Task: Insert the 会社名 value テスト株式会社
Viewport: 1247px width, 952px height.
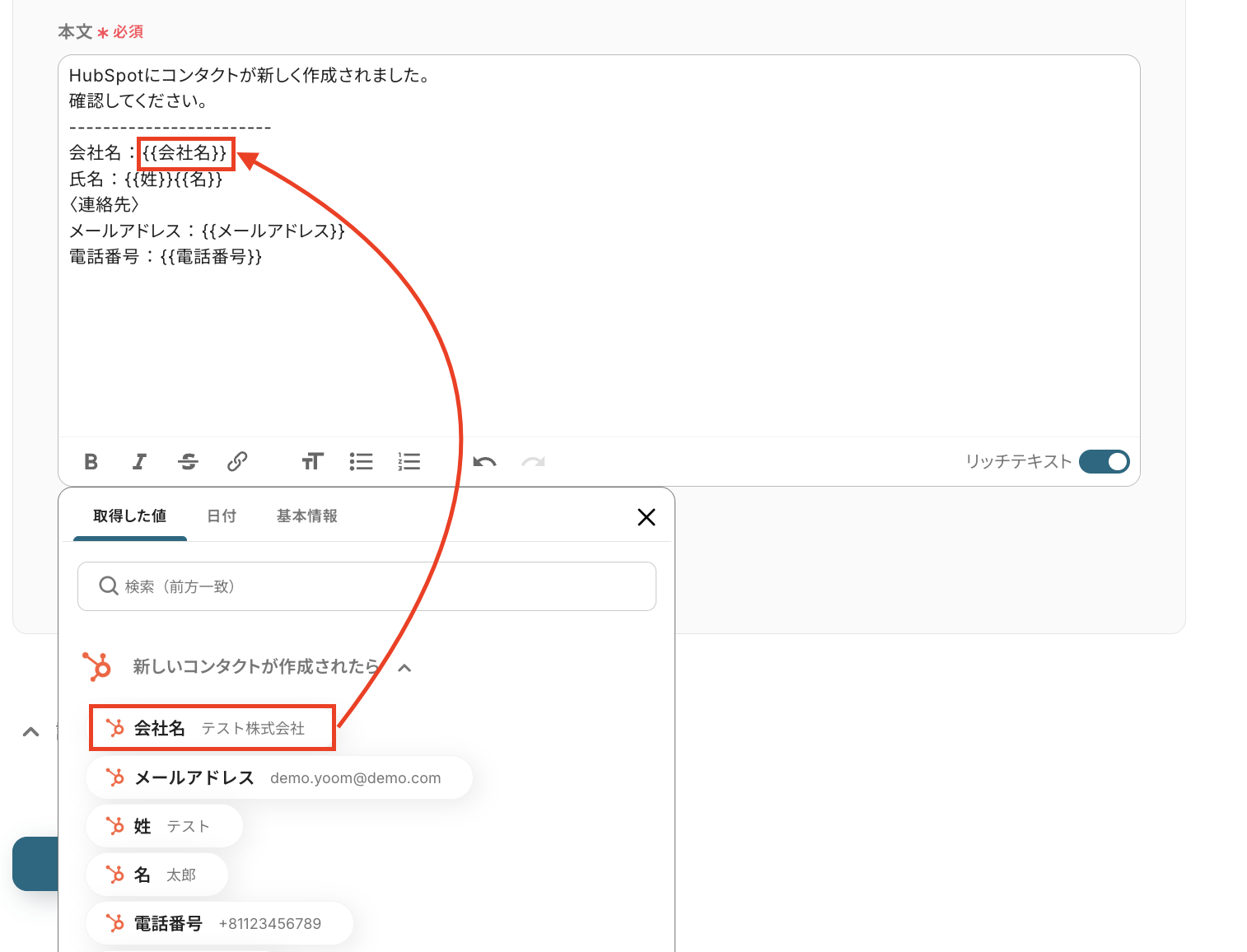Action: tap(213, 728)
